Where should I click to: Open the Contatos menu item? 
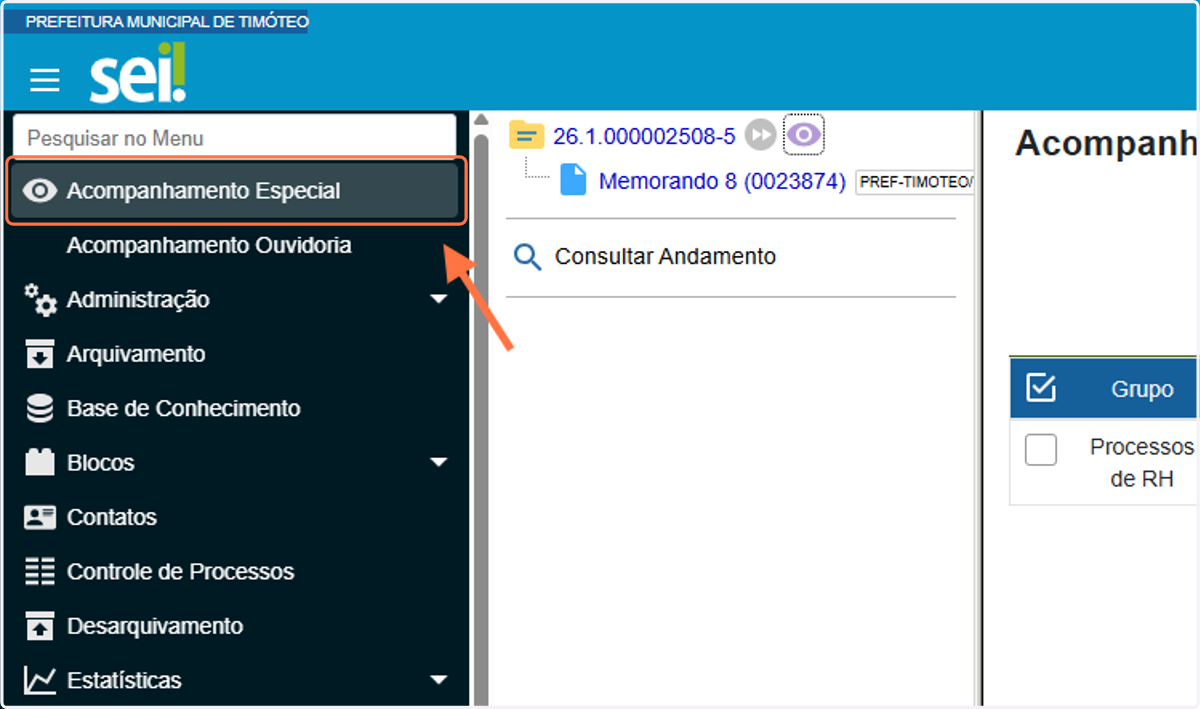pyautogui.click(x=112, y=517)
